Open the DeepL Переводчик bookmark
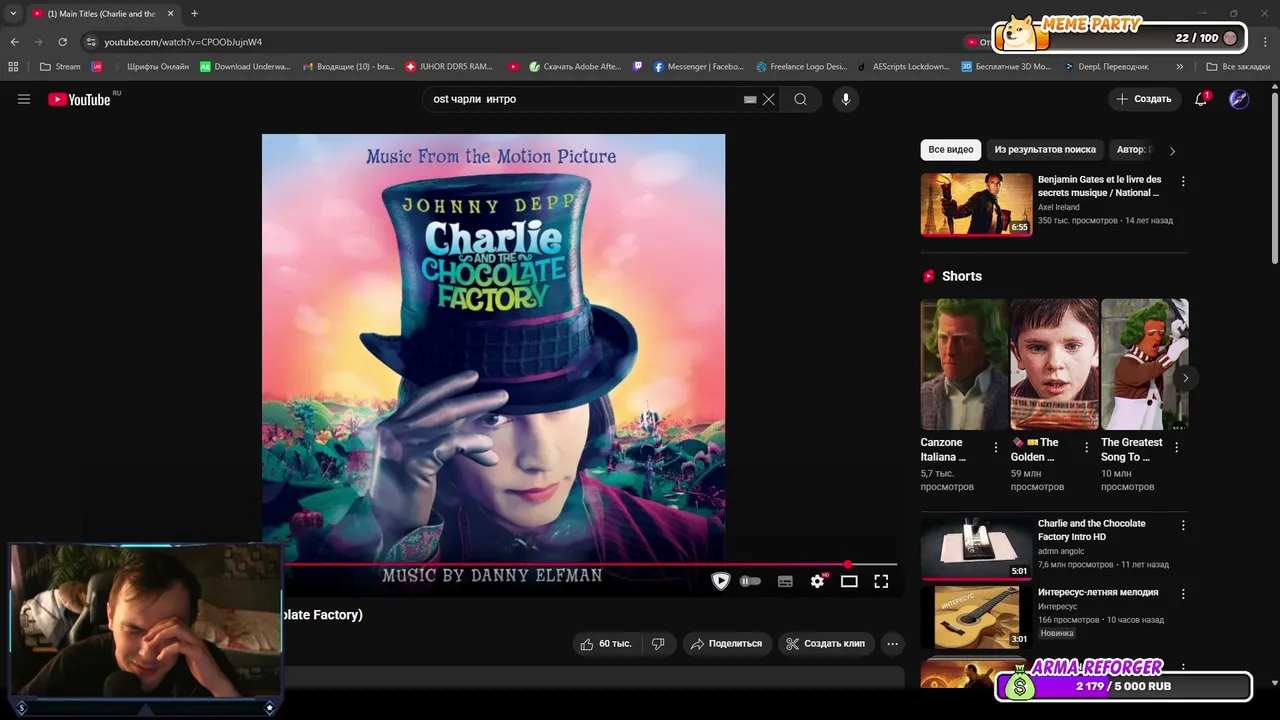 pos(1105,67)
